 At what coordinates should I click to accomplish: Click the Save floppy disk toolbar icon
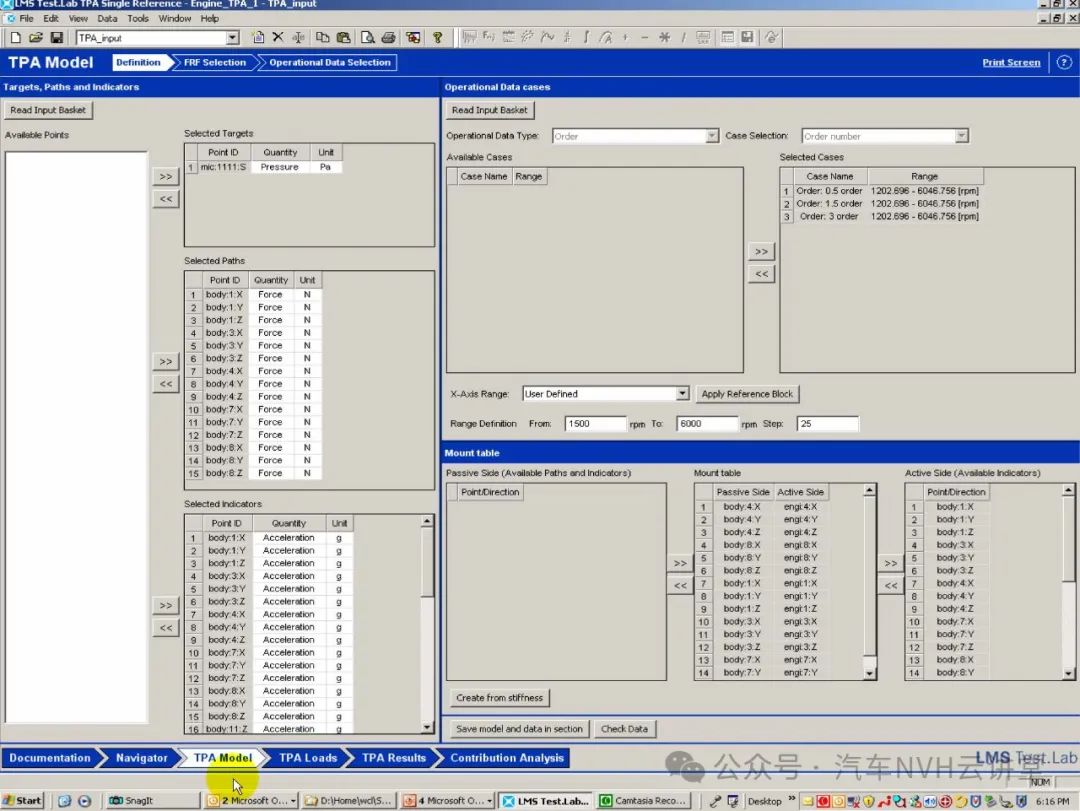[56, 38]
